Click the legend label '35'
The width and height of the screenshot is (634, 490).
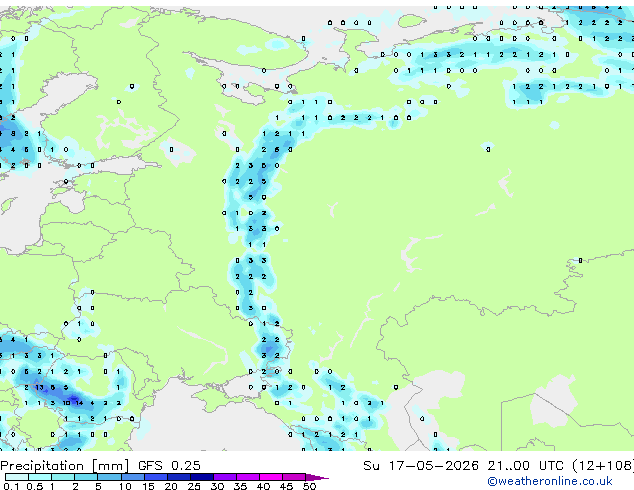[241, 486]
